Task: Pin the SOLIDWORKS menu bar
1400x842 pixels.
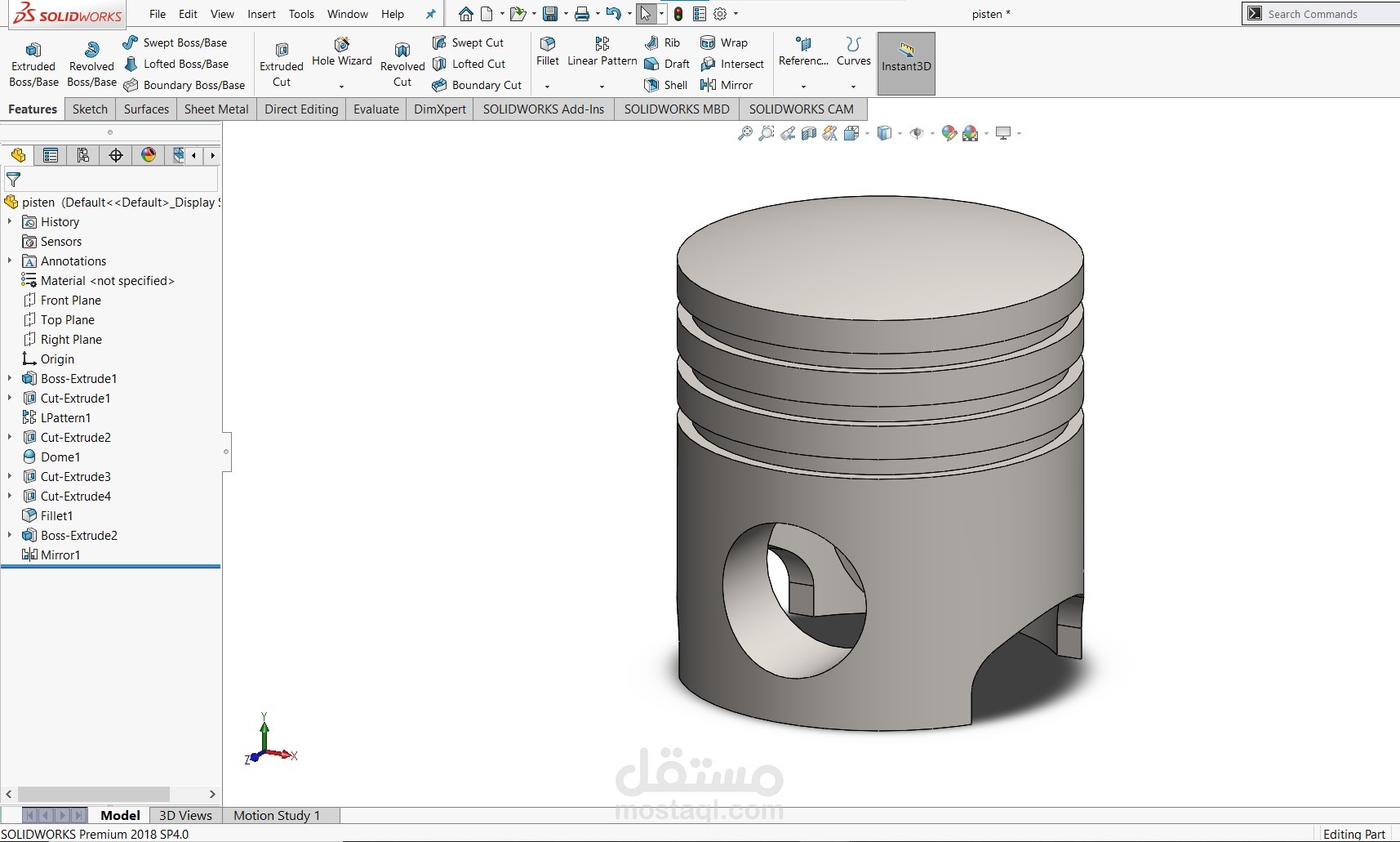Action: tap(431, 14)
